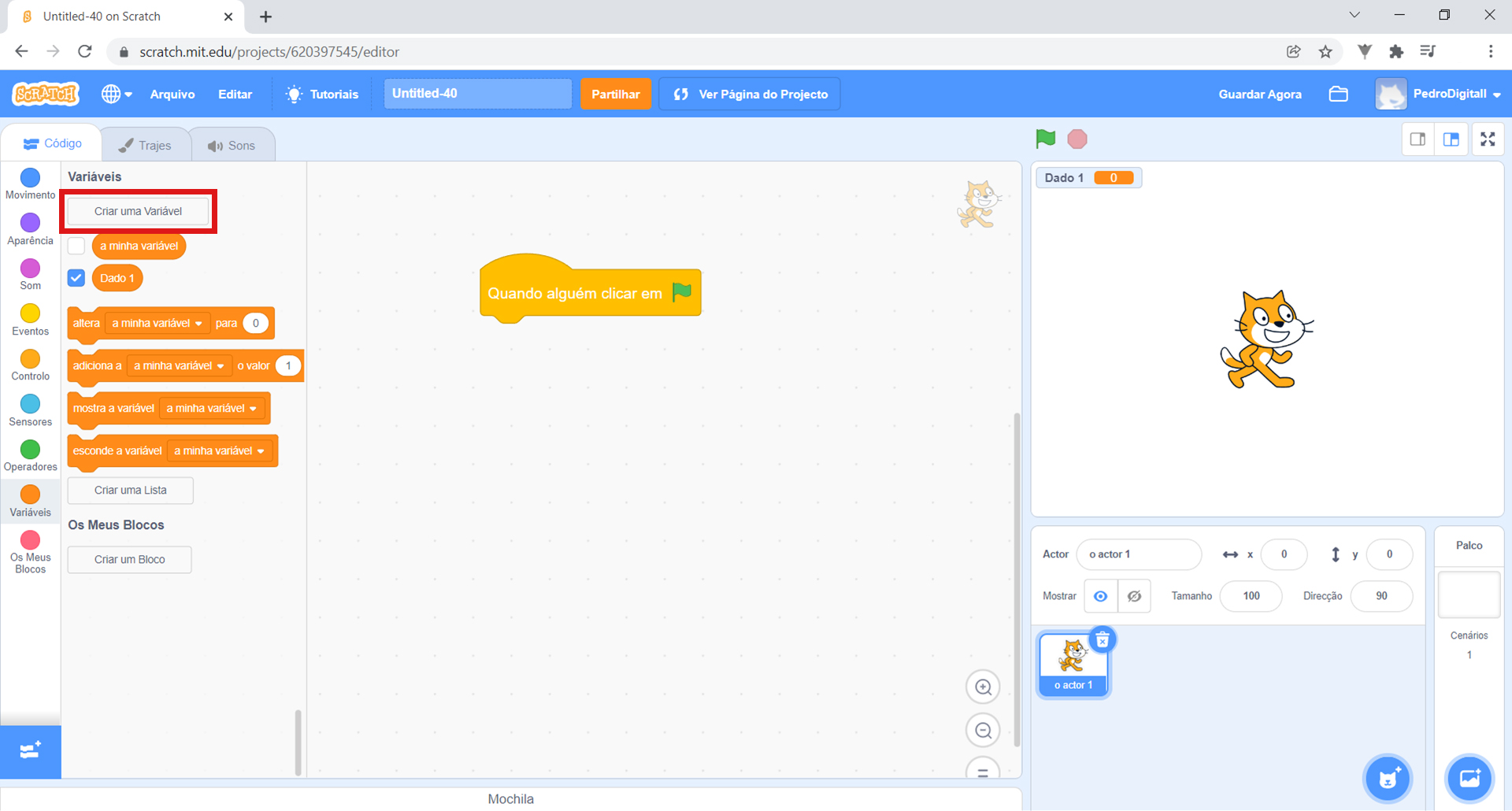Image resolution: width=1512 pixels, height=811 pixels.
Task: Select the Variáveis block category
Action: (x=30, y=501)
